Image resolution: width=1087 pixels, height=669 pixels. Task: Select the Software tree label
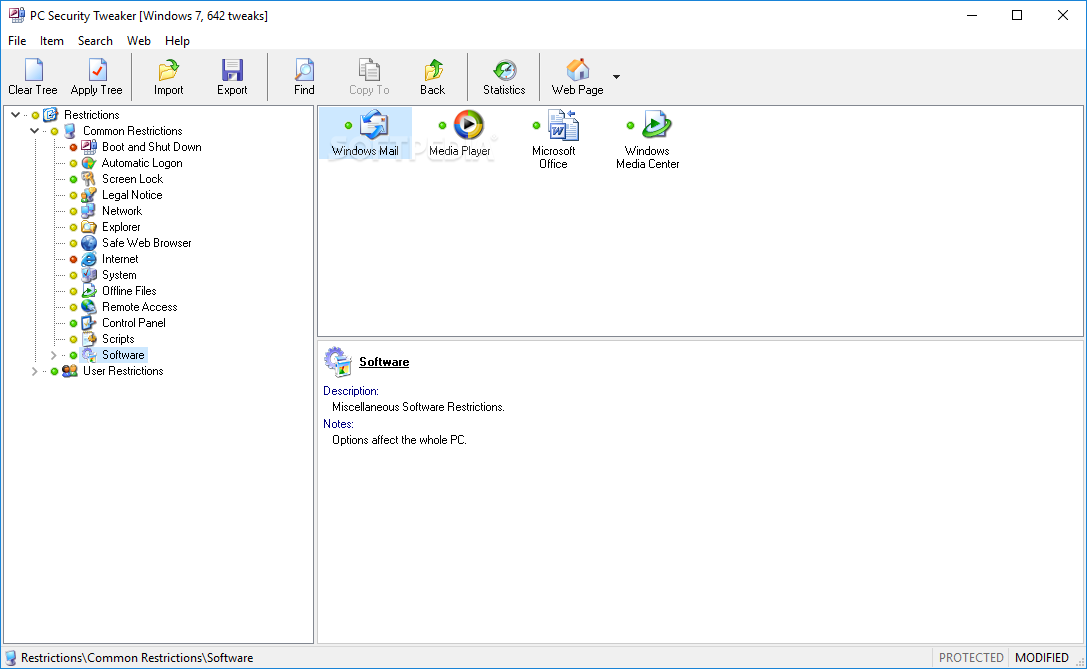[123, 355]
